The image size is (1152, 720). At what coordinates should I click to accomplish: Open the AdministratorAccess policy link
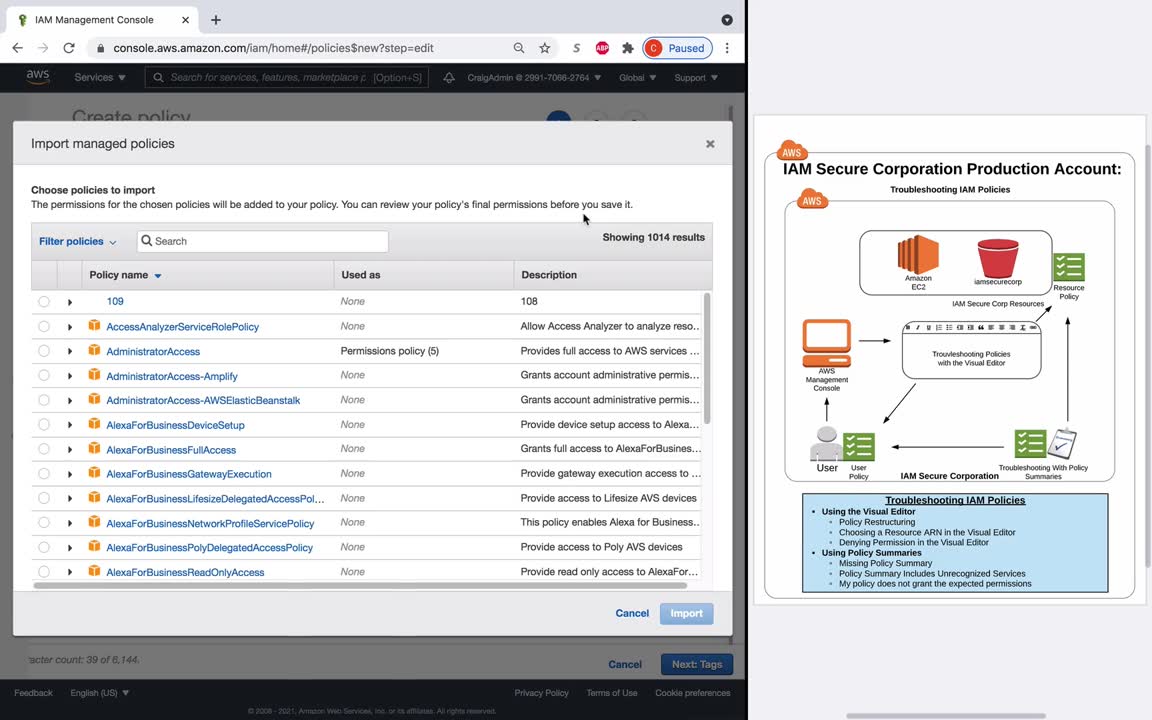pyautogui.click(x=153, y=351)
